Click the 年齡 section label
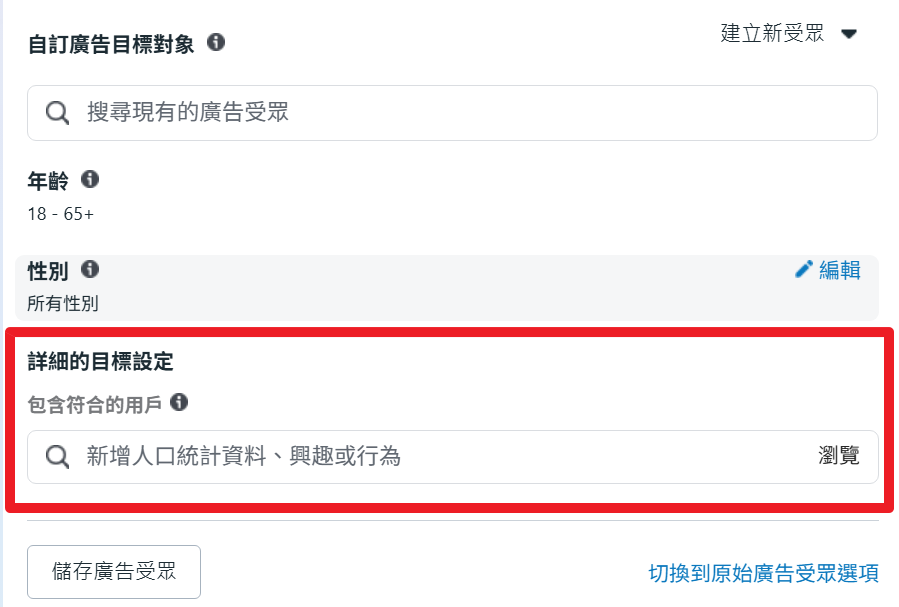Screen dimensions: 899x607 point(48,181)
